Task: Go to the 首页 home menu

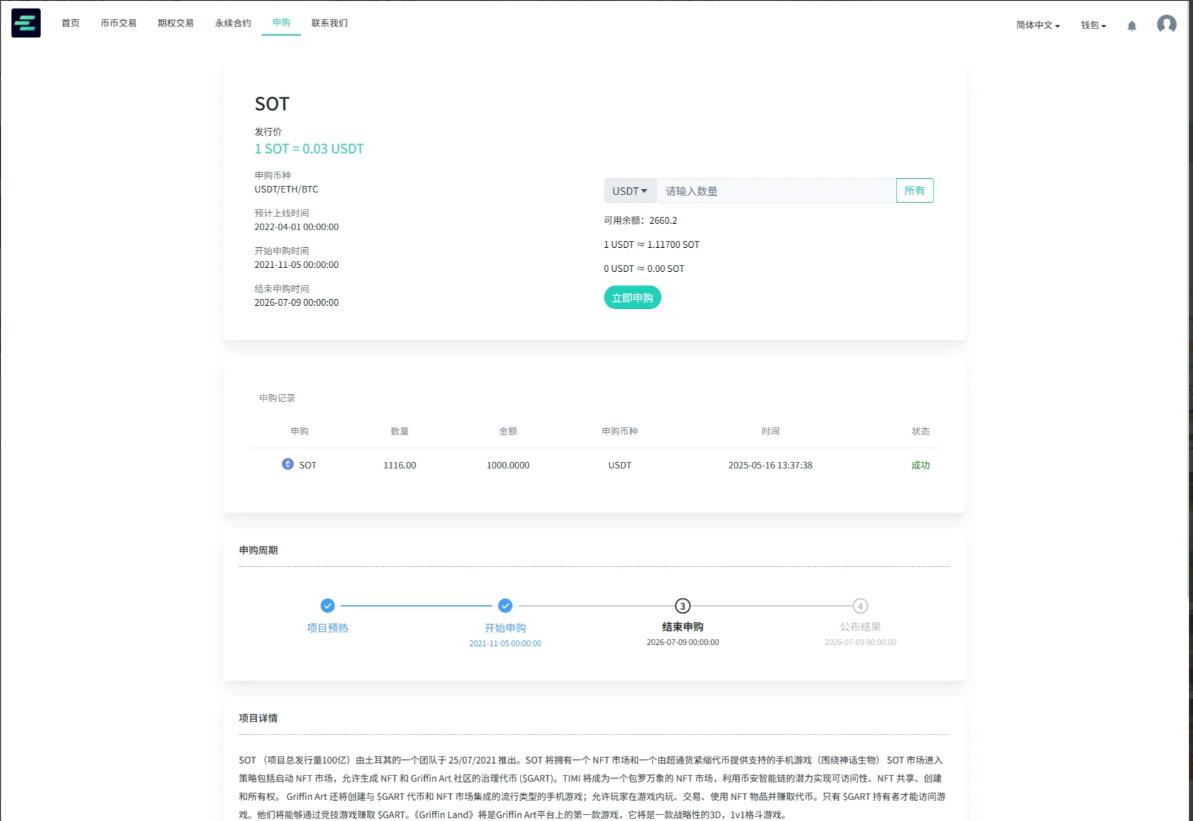Action: pyautogui.click(x=70, y=23)
